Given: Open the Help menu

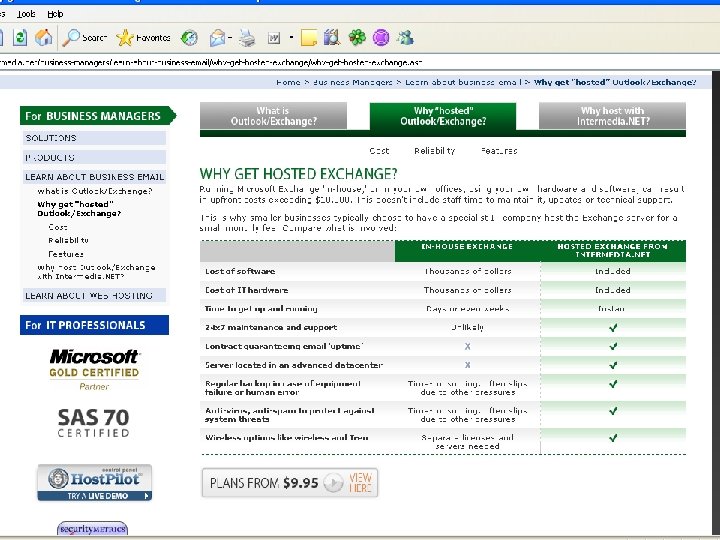Looking at the screenshot, I should 55,14.
